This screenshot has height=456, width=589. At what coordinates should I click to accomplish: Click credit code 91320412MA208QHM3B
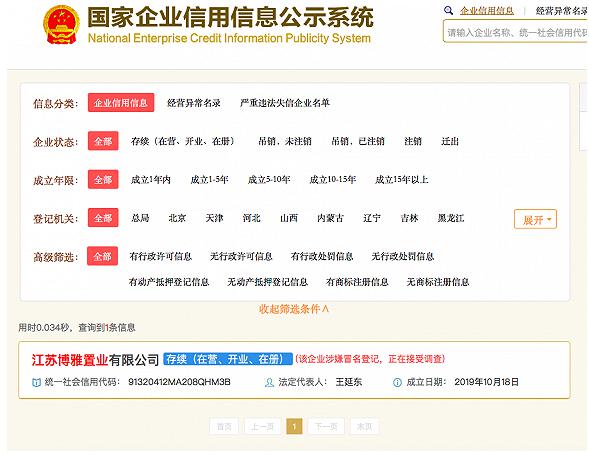[x=179, y=382]
